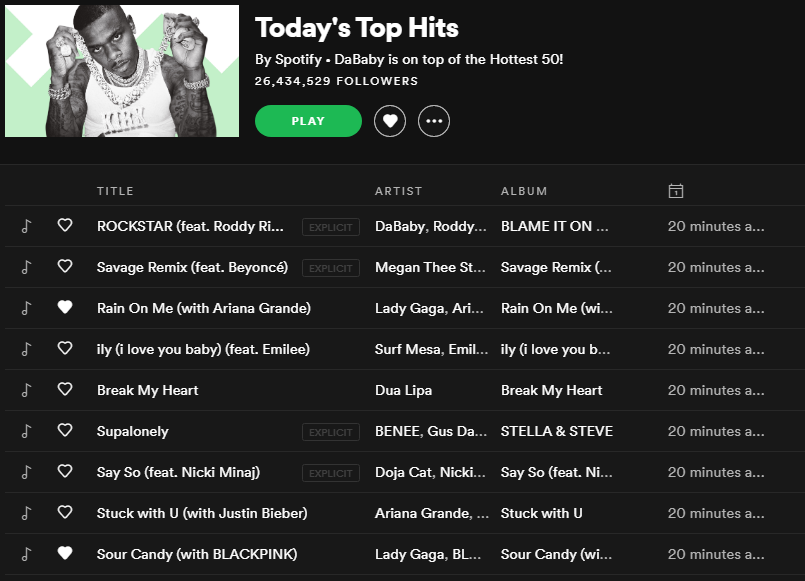Like the ROCKSTAR track
The width and height of the screenshot is (805, 581).
[65, 225]
